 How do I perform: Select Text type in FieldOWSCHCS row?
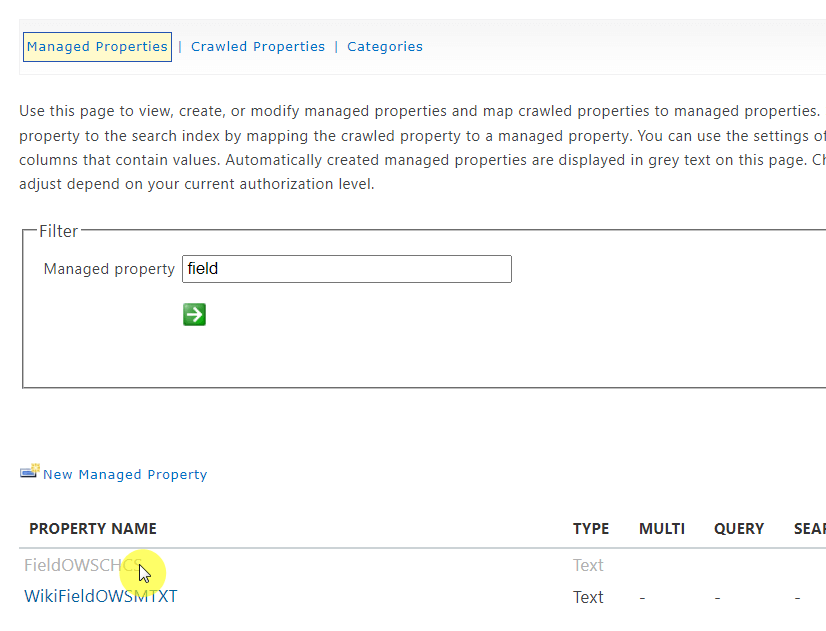[x=588, y=565]
